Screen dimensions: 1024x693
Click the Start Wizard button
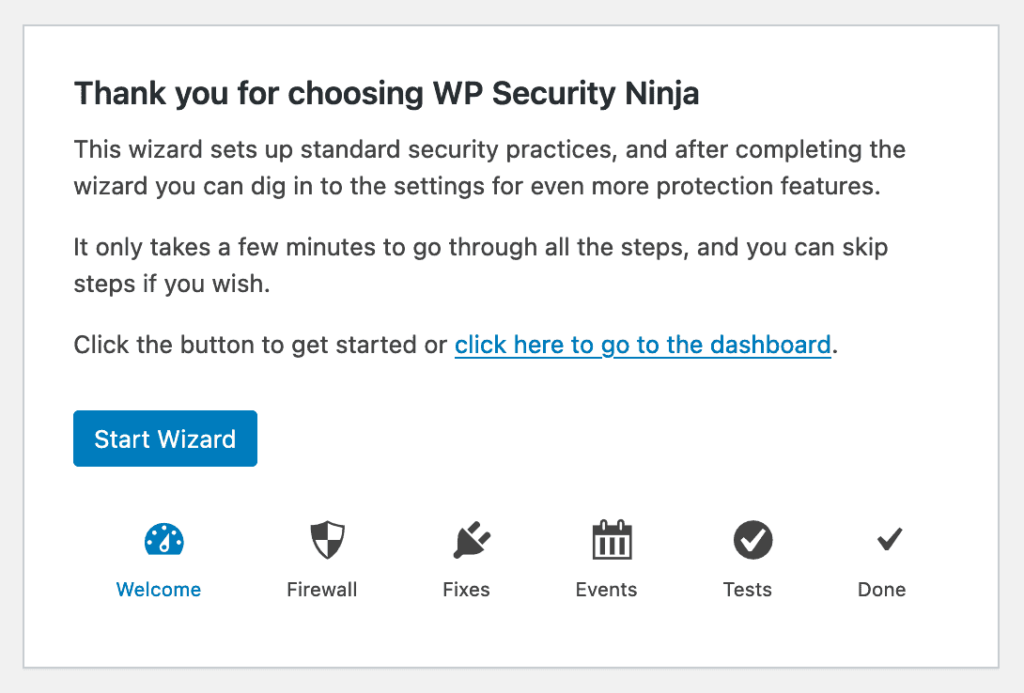click(165, 438)
